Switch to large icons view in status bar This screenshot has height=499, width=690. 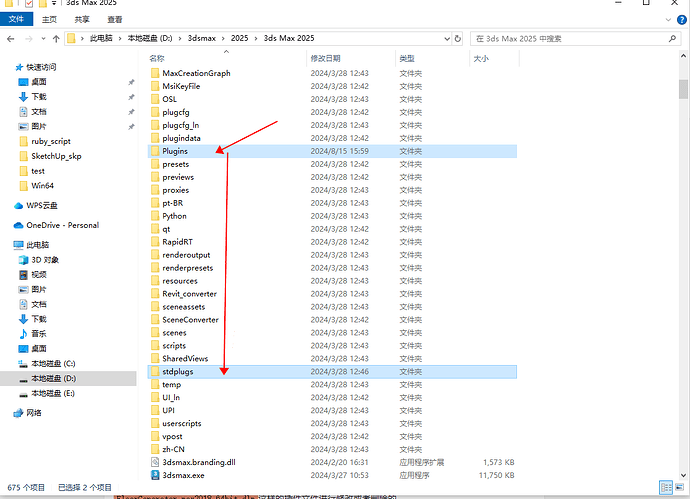click(678, 487)
